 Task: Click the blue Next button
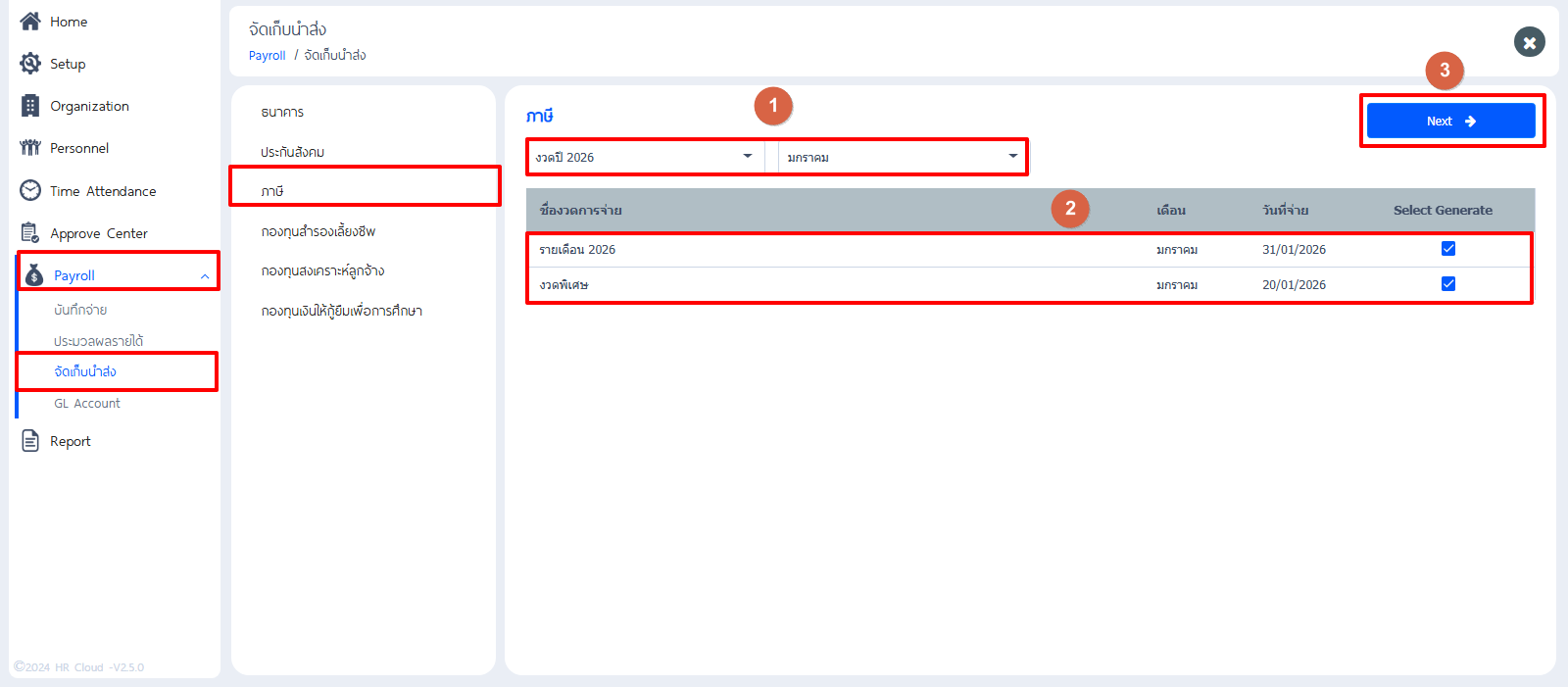[x=1450, y=121]
